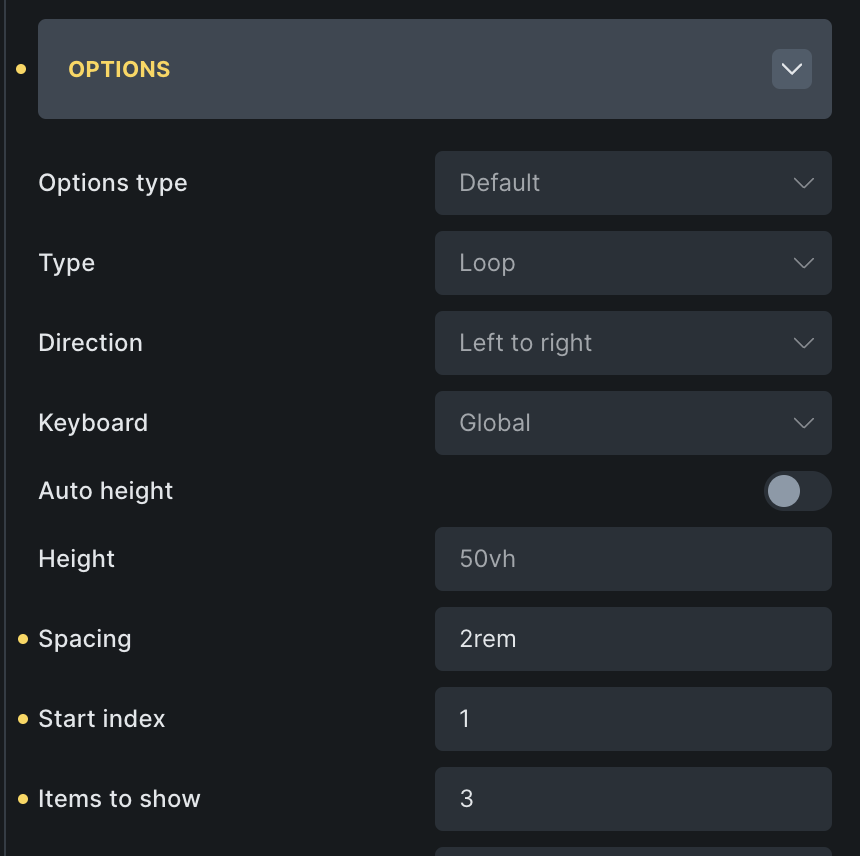The width and height of the screenshot is (860, 856).
Task: Click the Start index input field
Action: tap(632, 719)
